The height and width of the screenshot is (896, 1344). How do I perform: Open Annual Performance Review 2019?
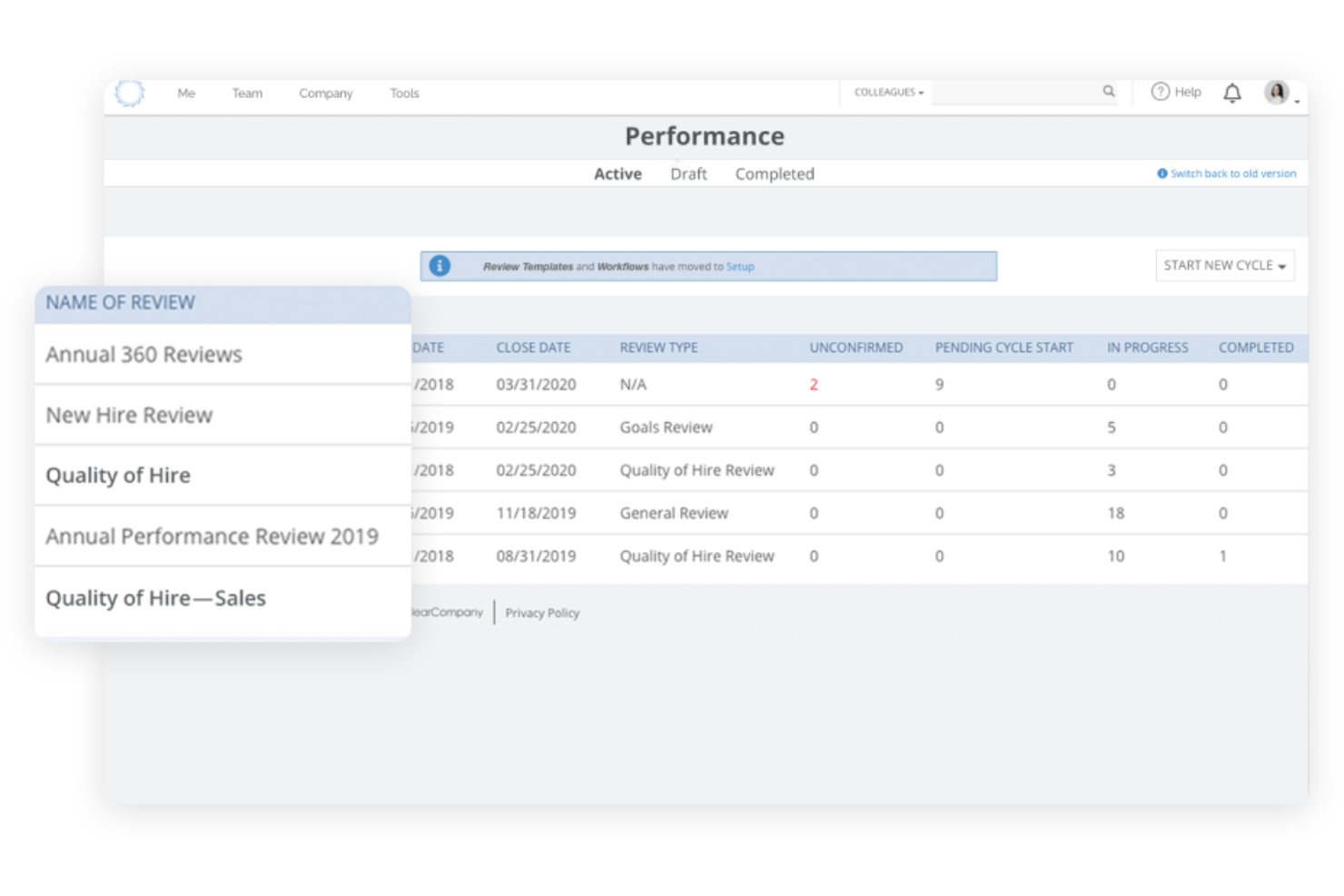pos(212,537)
